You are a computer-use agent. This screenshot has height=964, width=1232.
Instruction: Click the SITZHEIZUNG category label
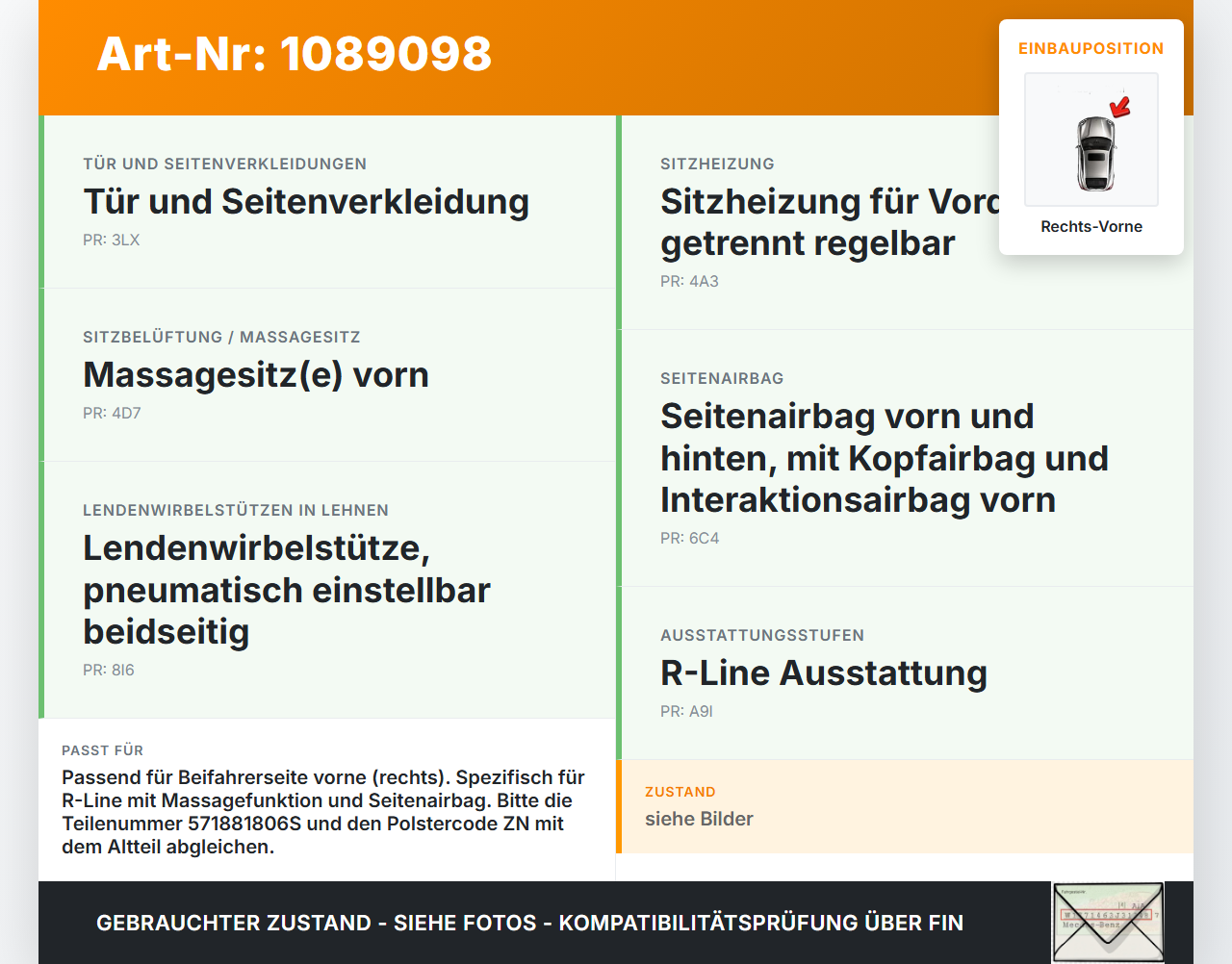tap(717, 164)
